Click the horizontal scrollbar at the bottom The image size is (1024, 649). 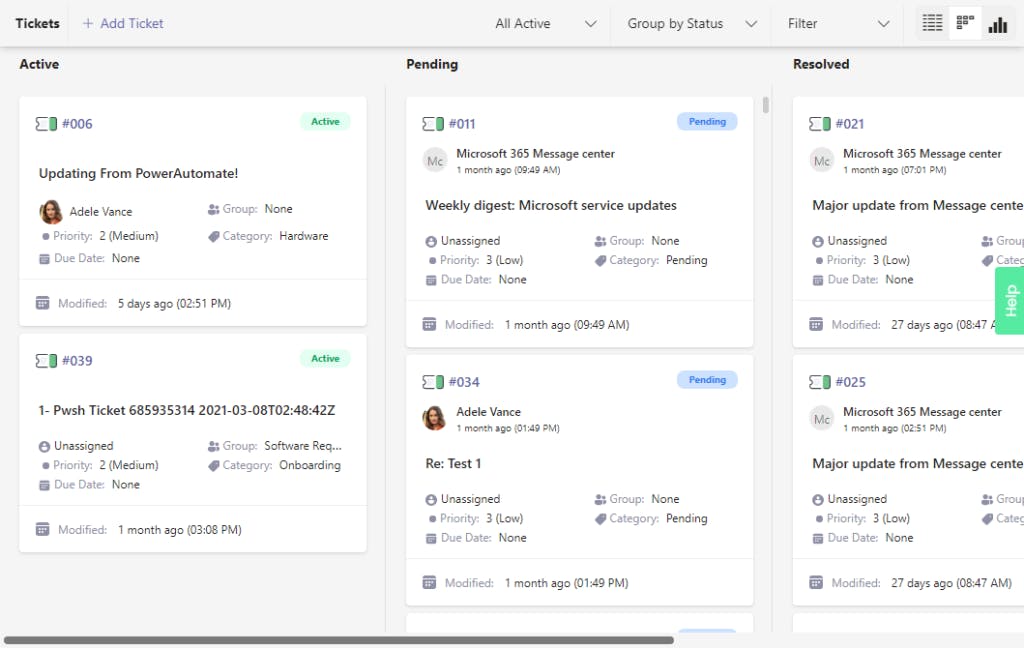point(338,640)
